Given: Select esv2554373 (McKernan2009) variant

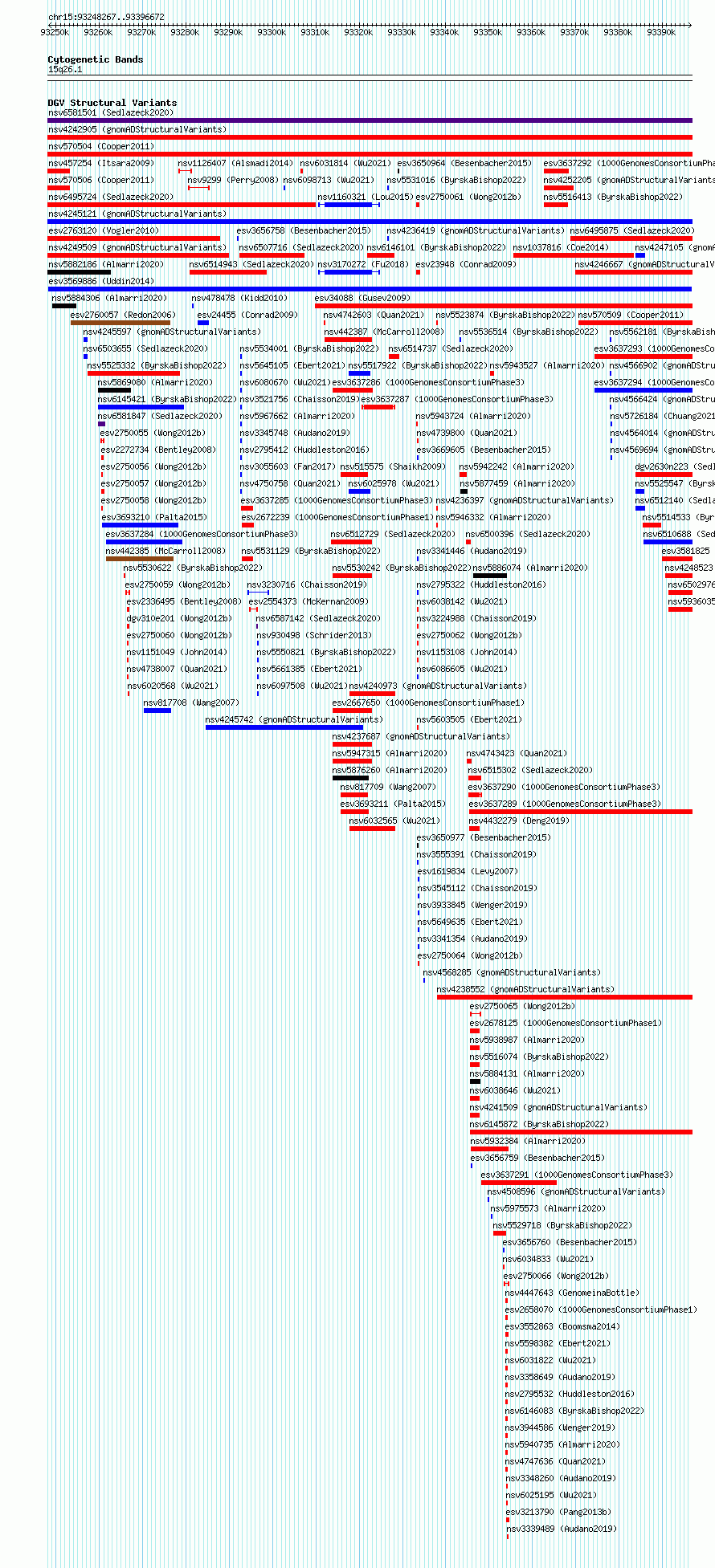Looking at the screenshot, I should pos(308,601).
